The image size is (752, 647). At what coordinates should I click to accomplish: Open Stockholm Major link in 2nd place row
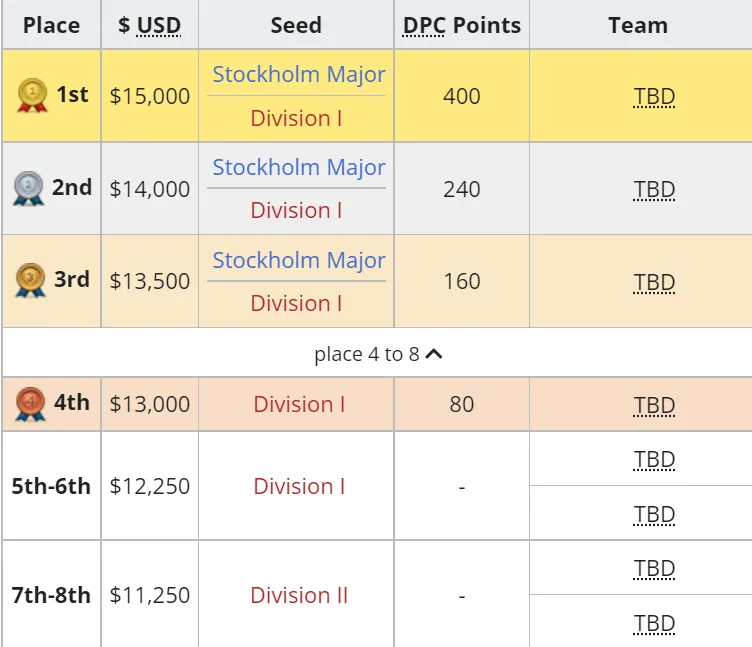pos(299,167)
